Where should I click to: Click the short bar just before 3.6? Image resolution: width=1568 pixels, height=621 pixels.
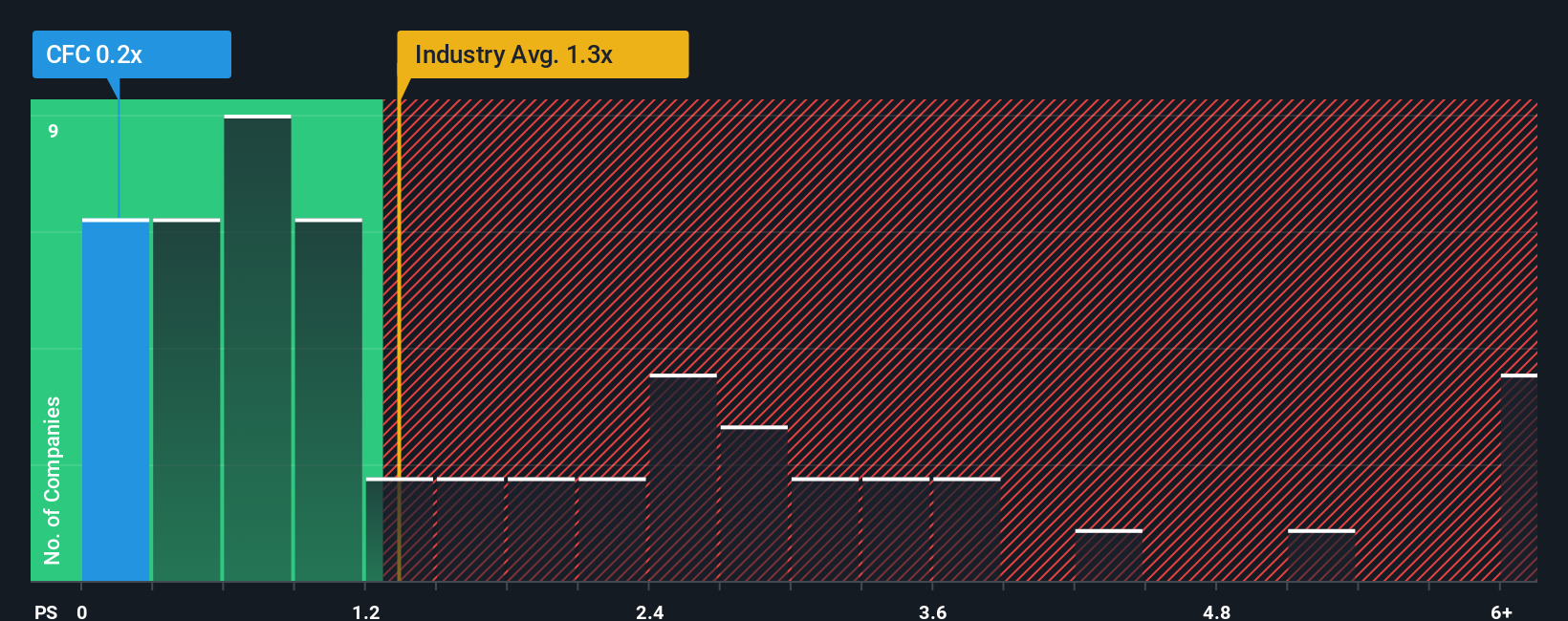pyautogui.click(x=896, y=529)
